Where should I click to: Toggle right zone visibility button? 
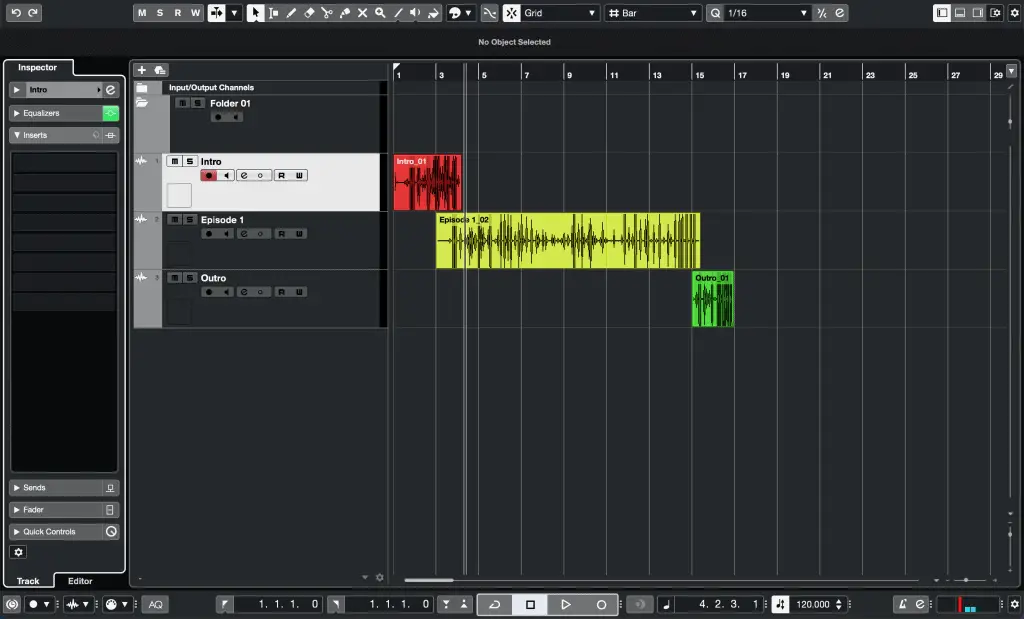point(978,12)
